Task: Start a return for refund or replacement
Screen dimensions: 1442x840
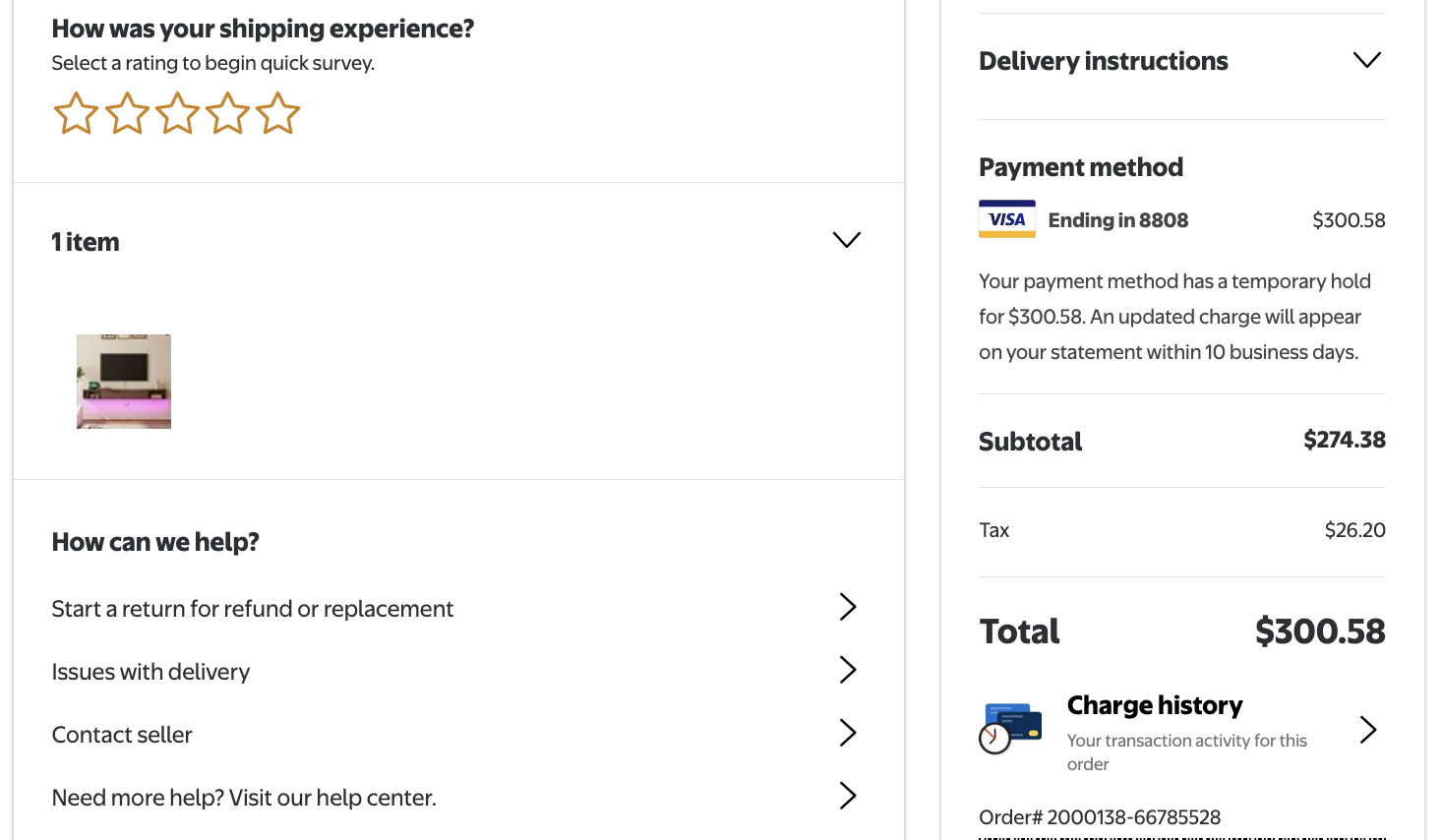Action: pyautogui.click(x=253, y=609)
